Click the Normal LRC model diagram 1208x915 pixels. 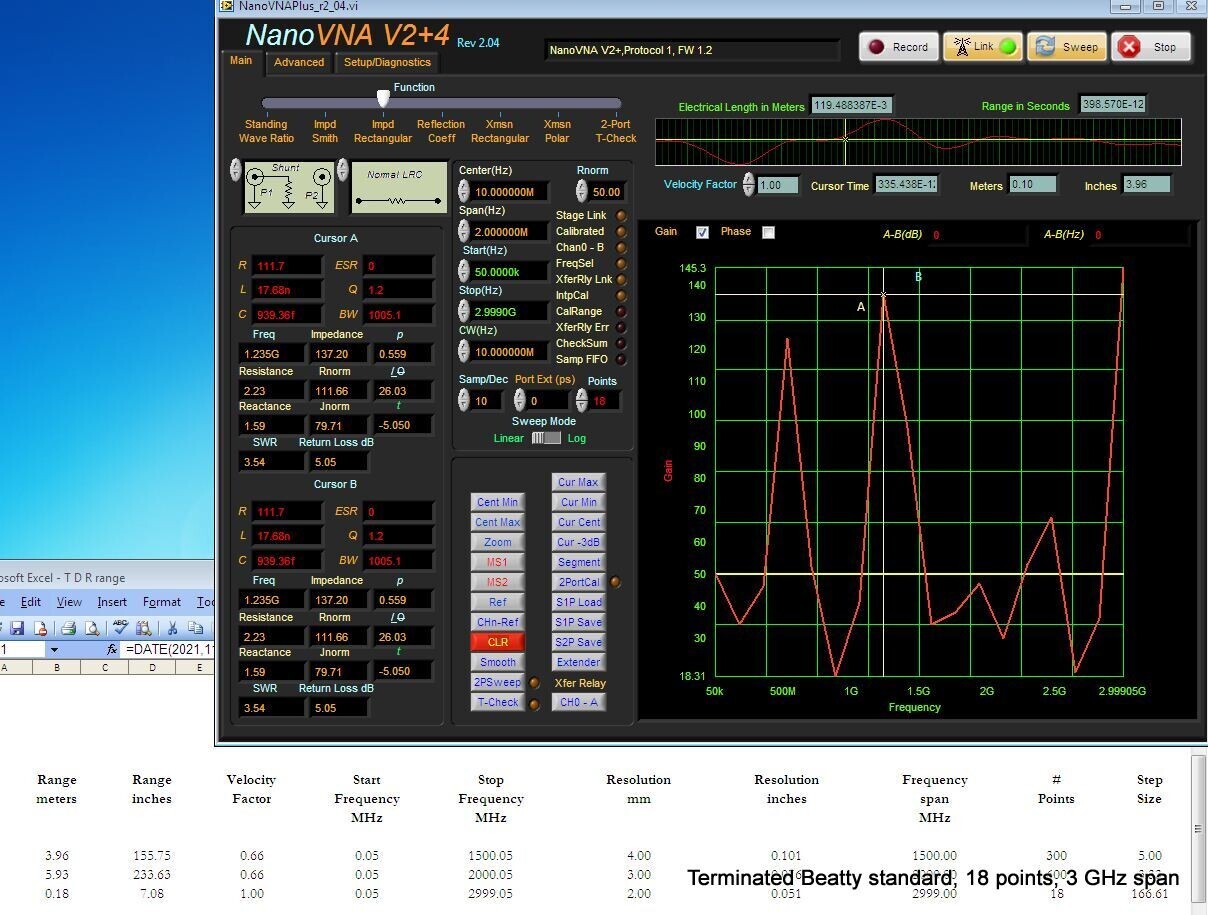click(x=398, y=187)
